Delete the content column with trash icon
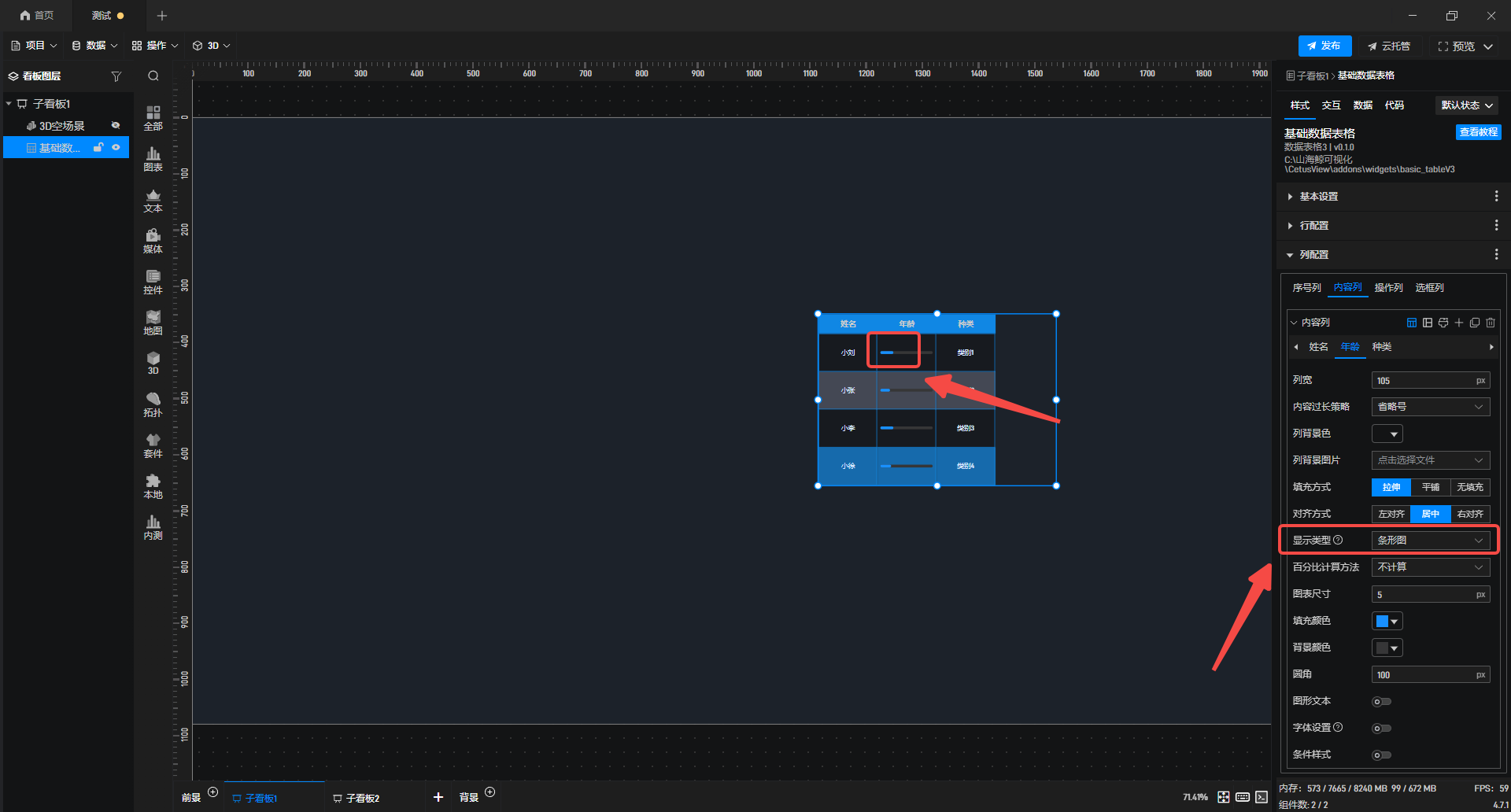This screenshot has width=1511, height=812. click(1491, 323)
